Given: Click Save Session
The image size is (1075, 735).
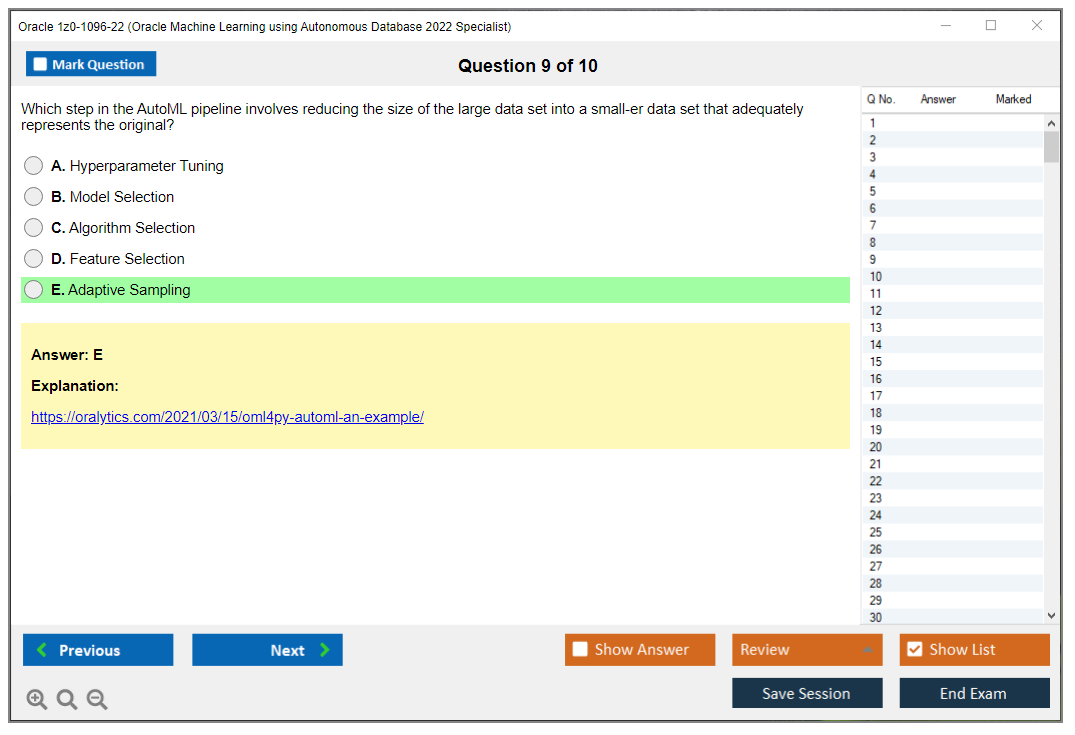Looking at the screenshot, I should point(807,692).
